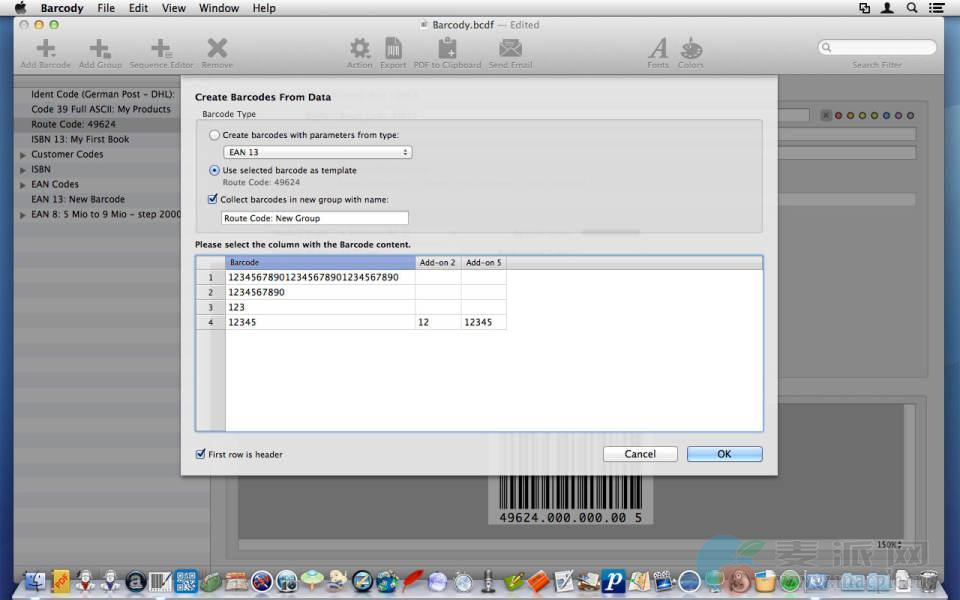The width and height of the screenshot is (960, 600).
Task: Select 'Create barcodes with parameters from type'
Action: pyautogui.click(x=214, y=134)
